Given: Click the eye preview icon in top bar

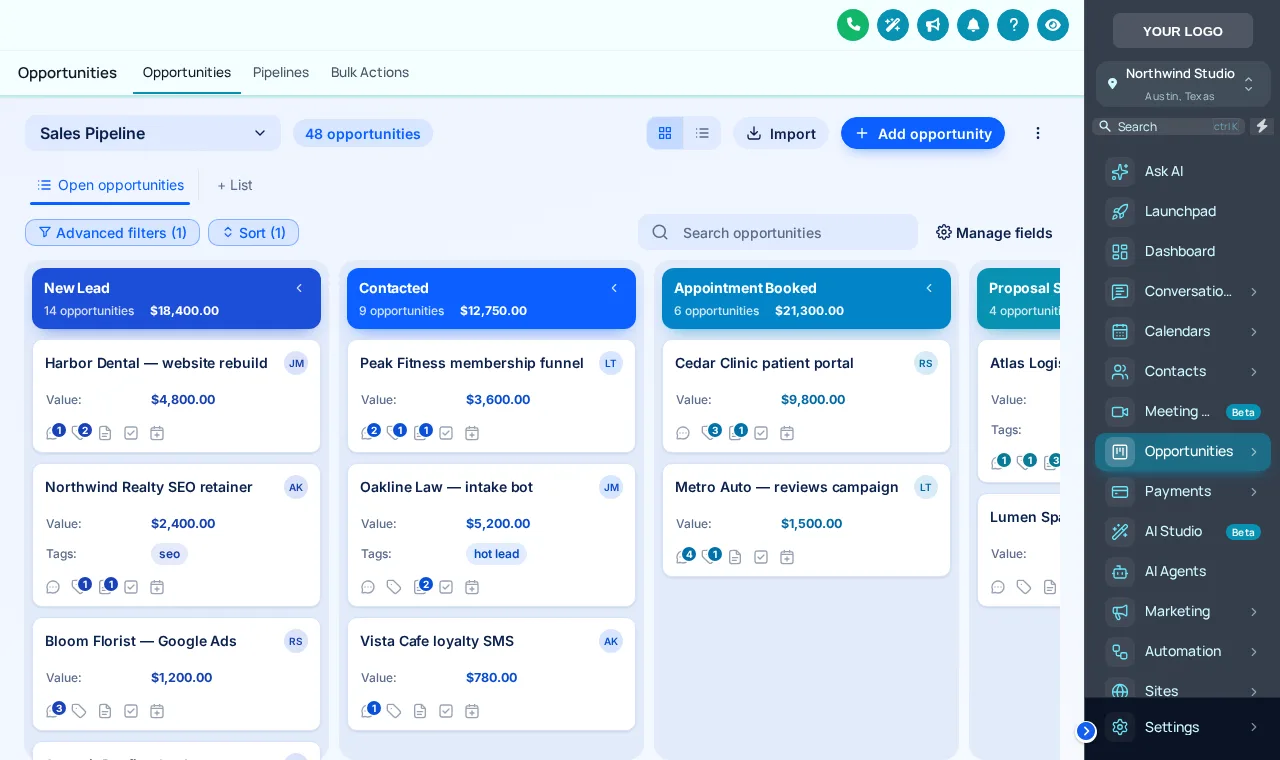Looking at the screenshot, I should [x=1053, y=25].
